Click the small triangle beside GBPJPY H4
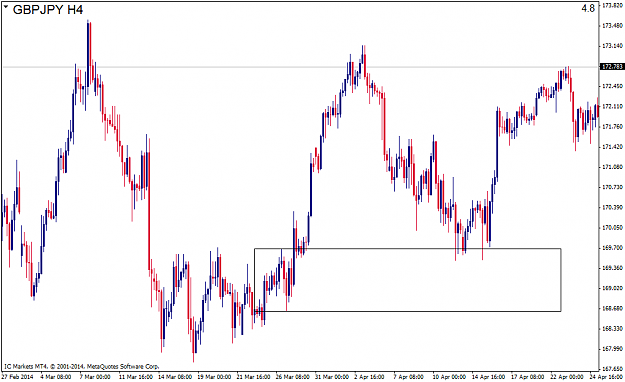Viewport: 625px width, 382px height. [x=6, y=6]
